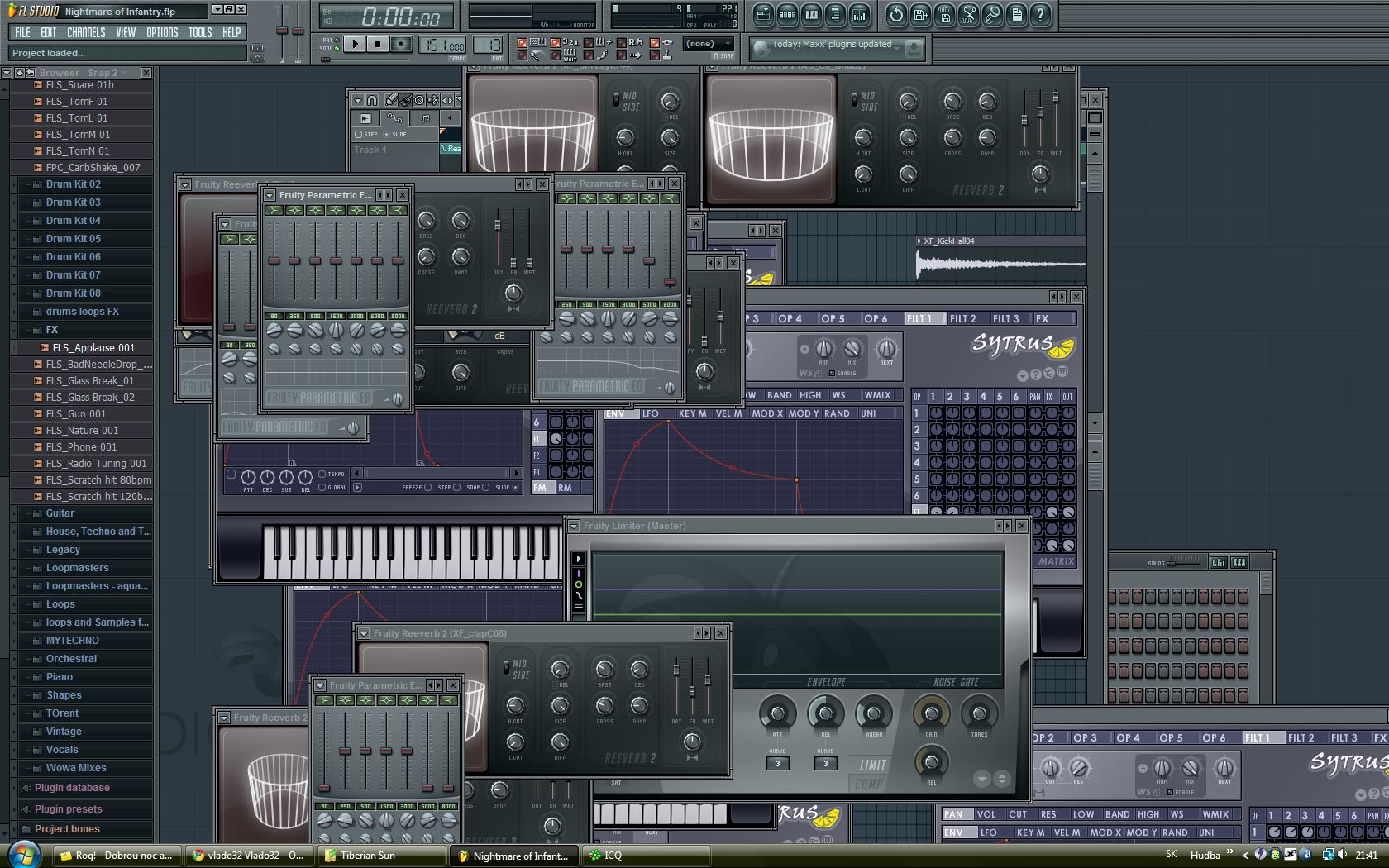
Task: Select OP 5 tab in upper Sytrus
Action: [833, 319]
